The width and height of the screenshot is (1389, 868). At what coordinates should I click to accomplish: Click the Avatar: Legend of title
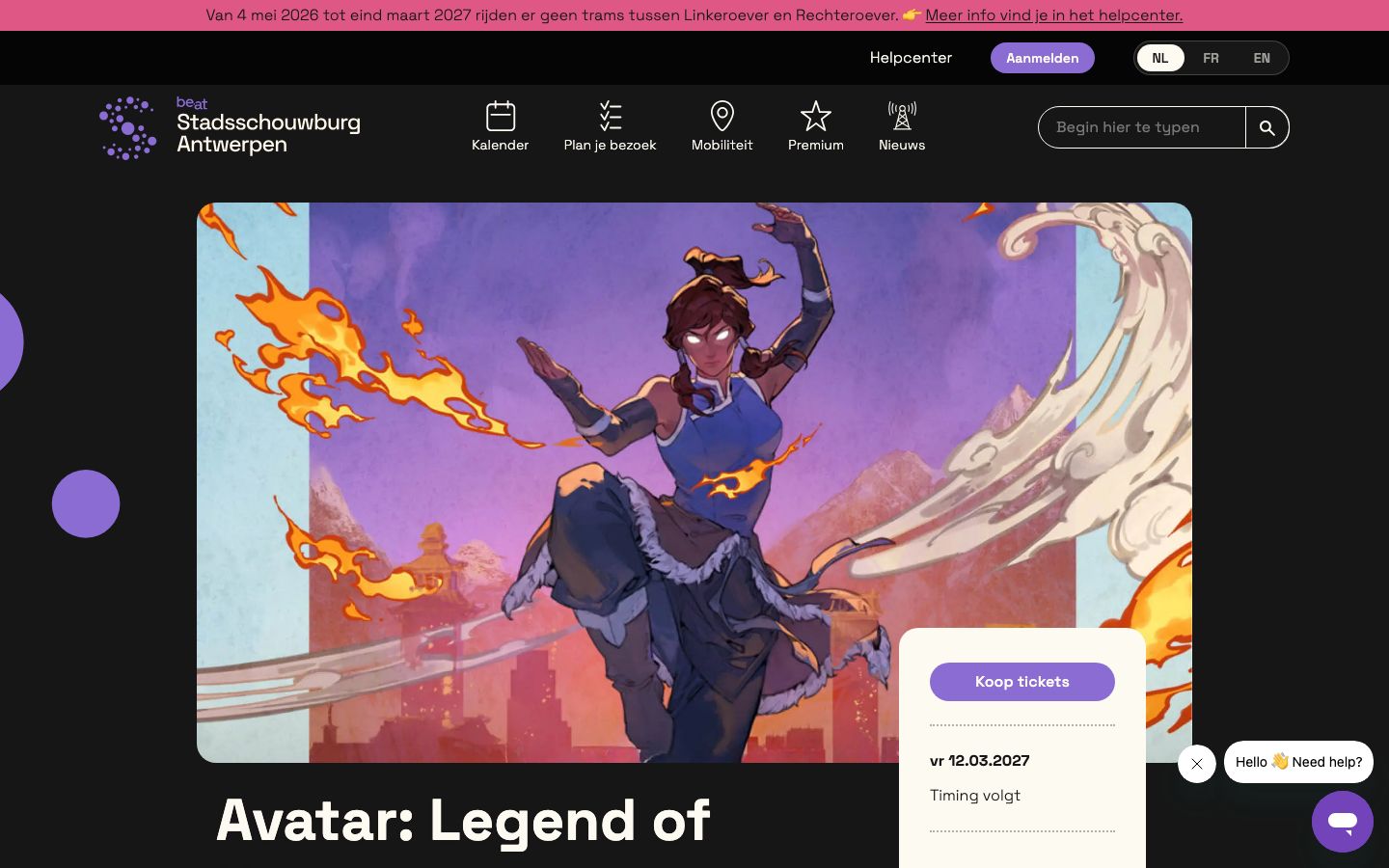[463, 821]
